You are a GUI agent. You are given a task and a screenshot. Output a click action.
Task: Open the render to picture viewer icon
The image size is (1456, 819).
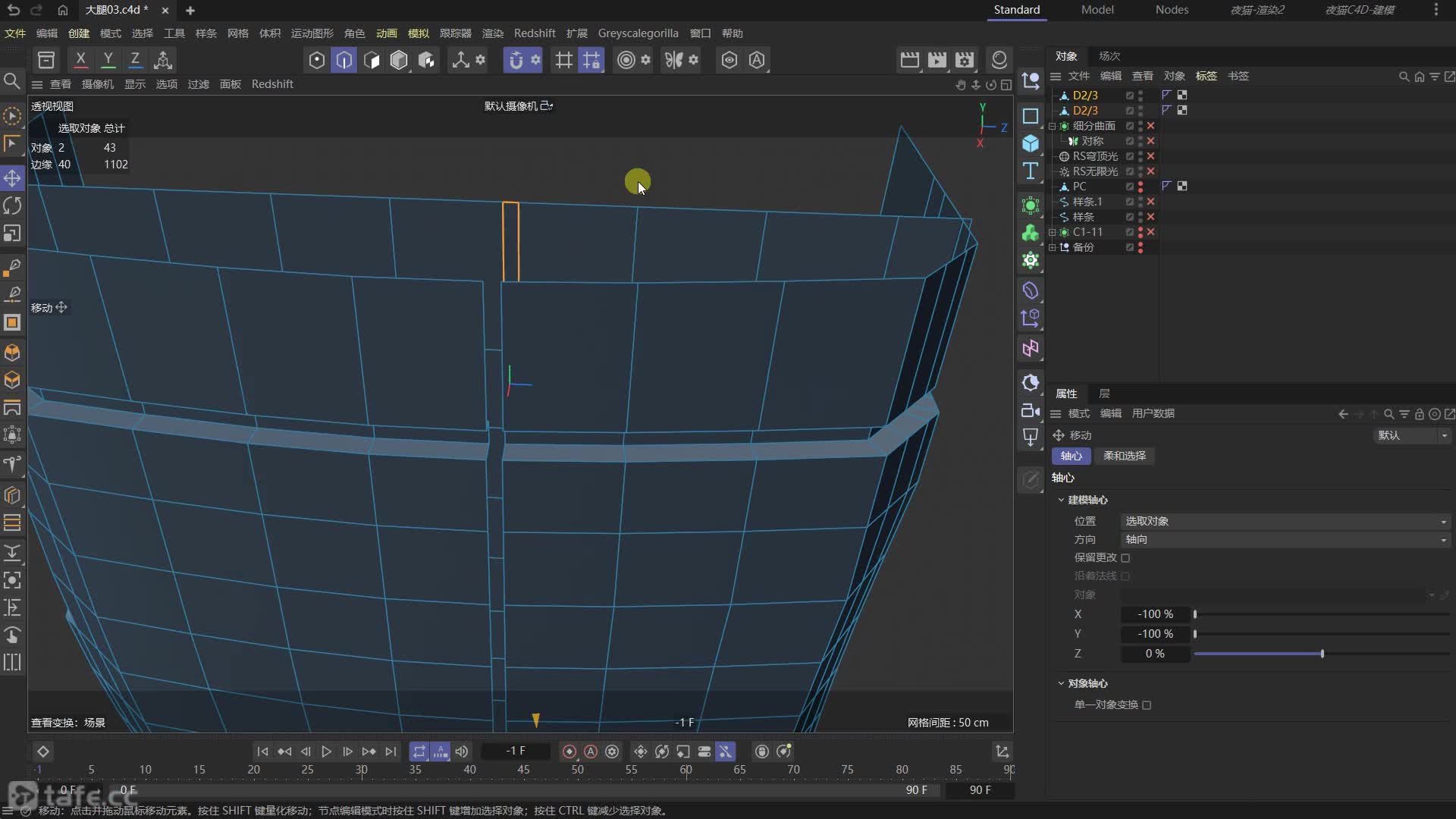point(937,60)
